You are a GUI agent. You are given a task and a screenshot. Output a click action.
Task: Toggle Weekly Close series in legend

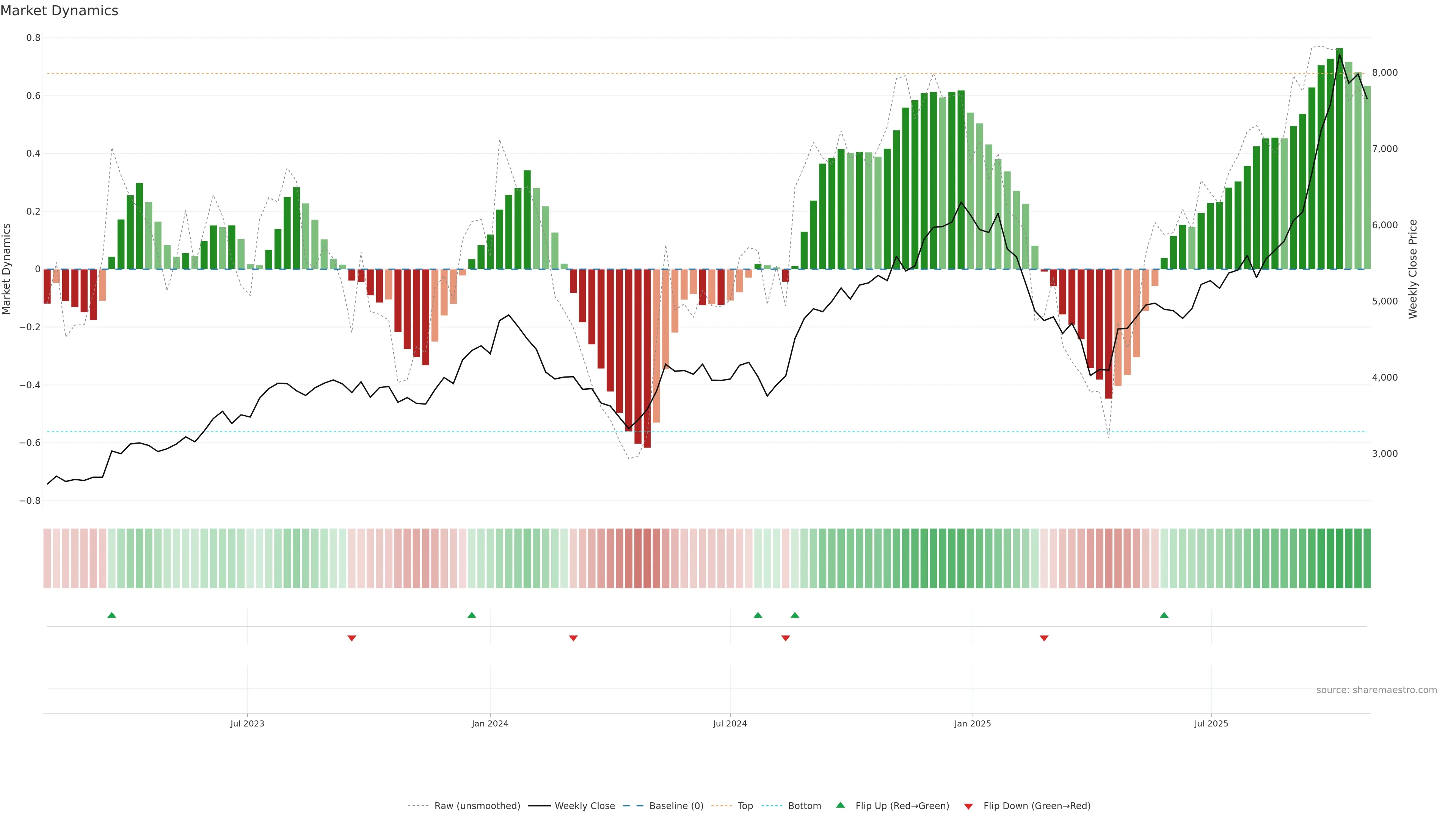coord(584,806)
